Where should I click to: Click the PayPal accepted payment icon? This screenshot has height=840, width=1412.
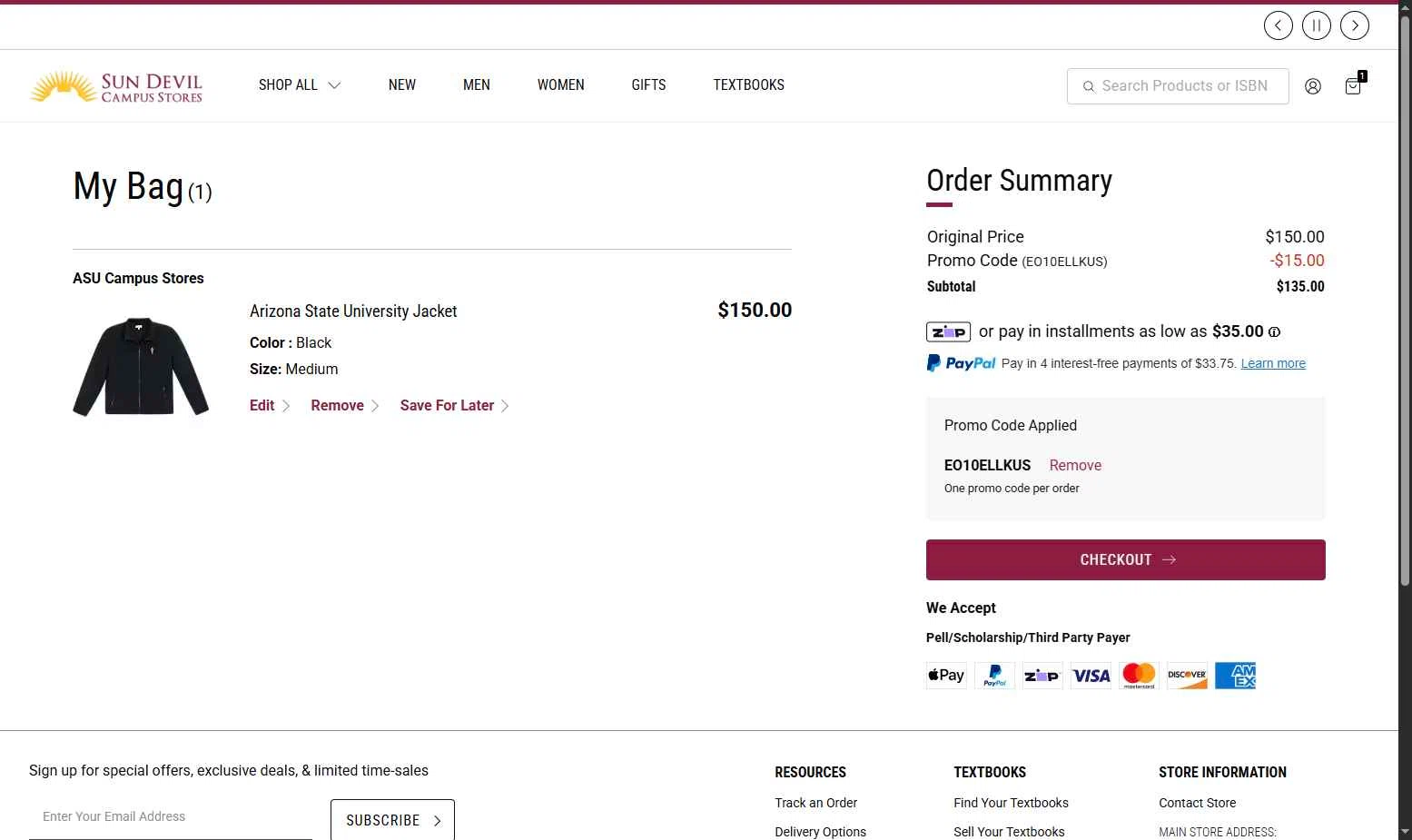click(x=994, y=676)
